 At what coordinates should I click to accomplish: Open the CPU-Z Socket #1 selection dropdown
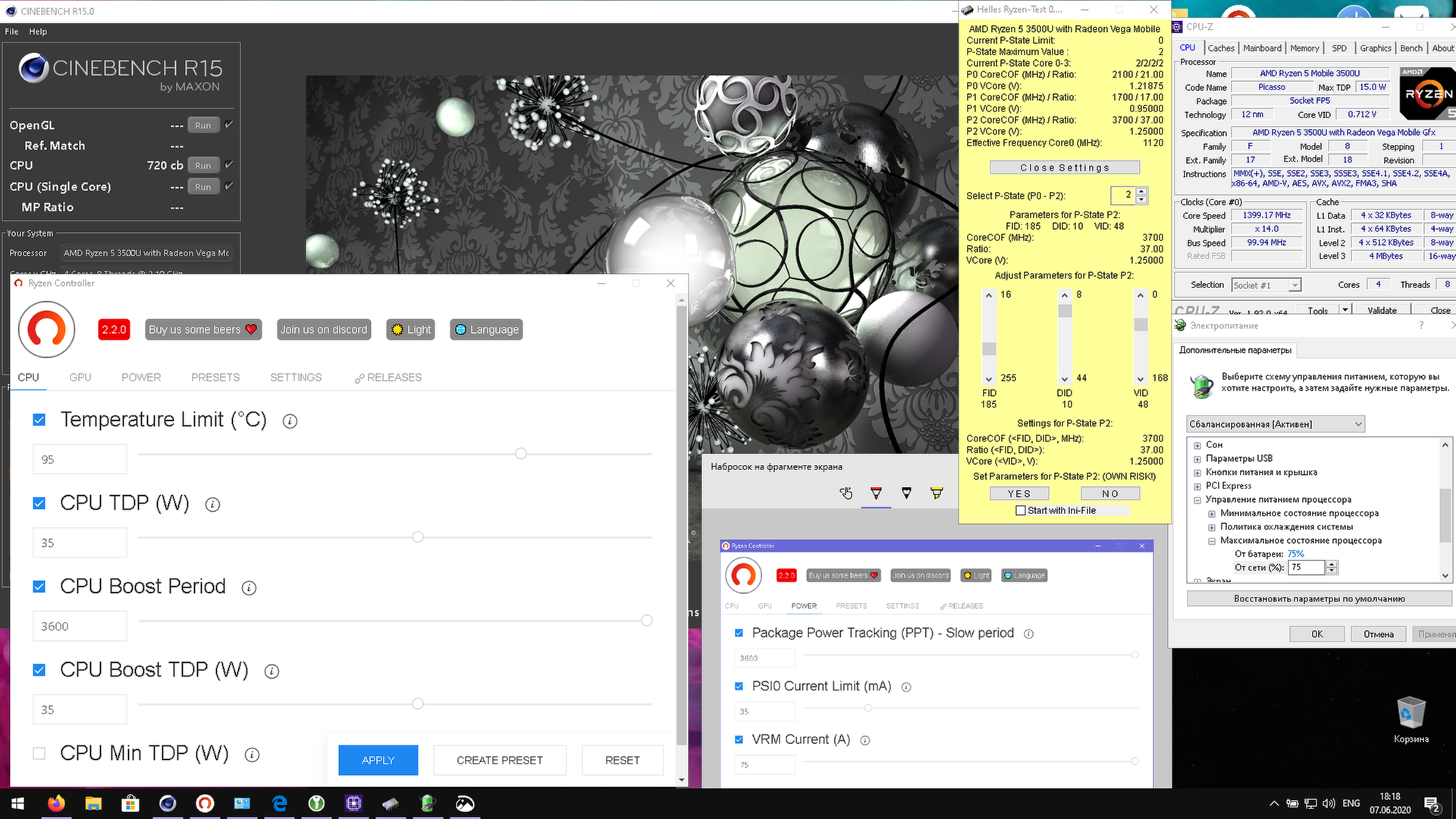point(1266,285)
